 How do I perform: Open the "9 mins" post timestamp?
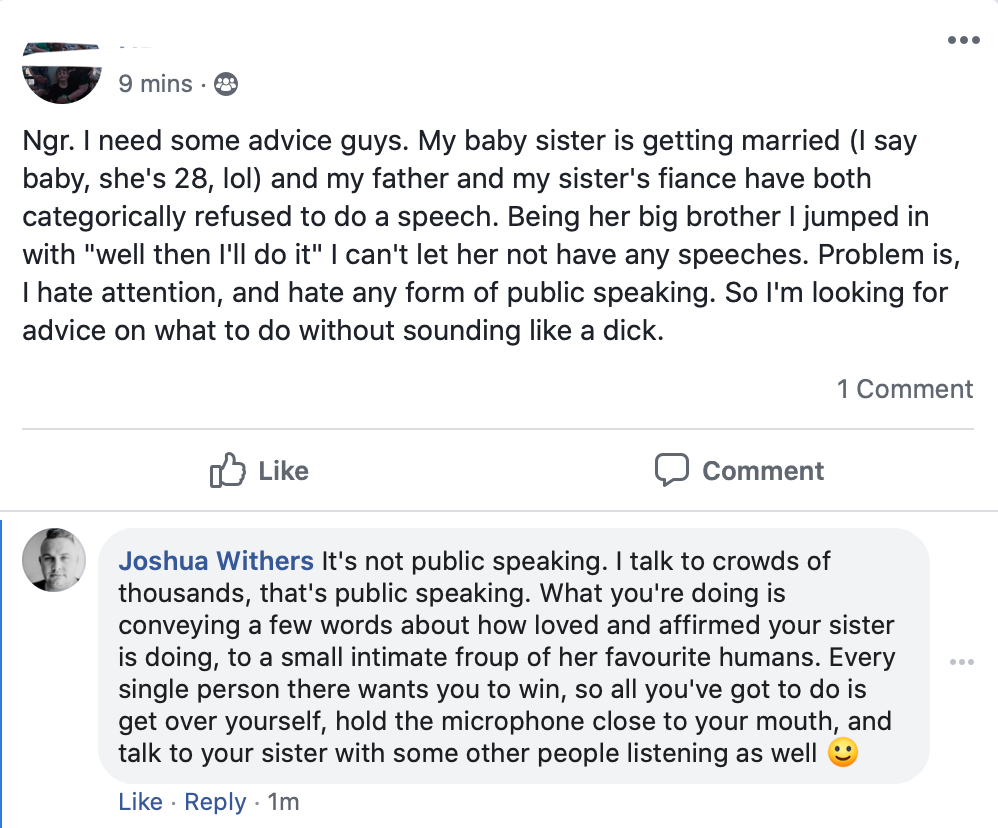(155, 84)
